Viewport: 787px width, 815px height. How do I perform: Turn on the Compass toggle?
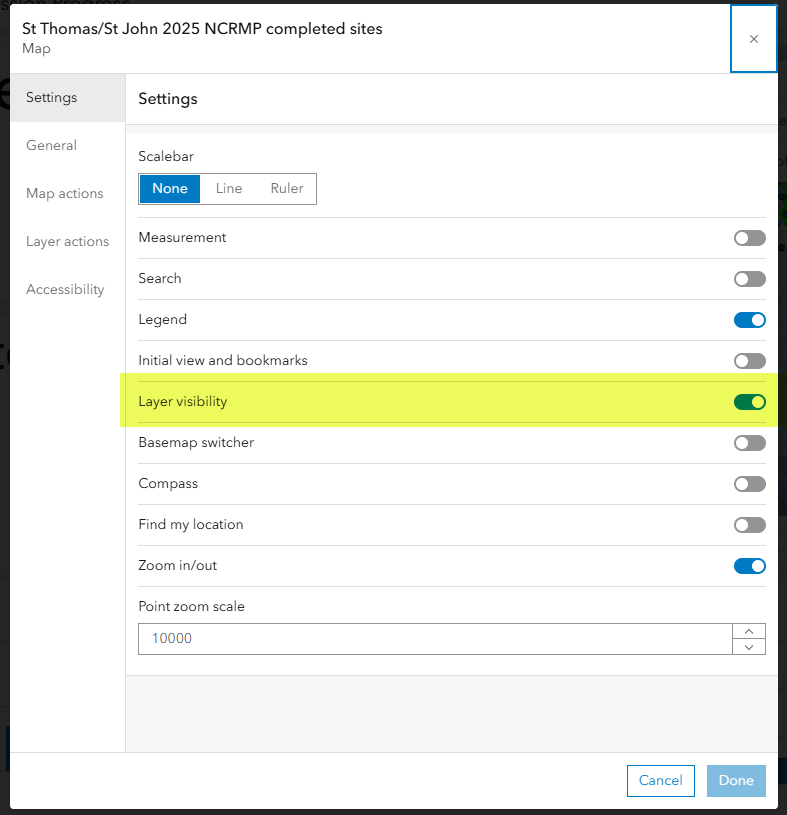(x=750, y=484)
